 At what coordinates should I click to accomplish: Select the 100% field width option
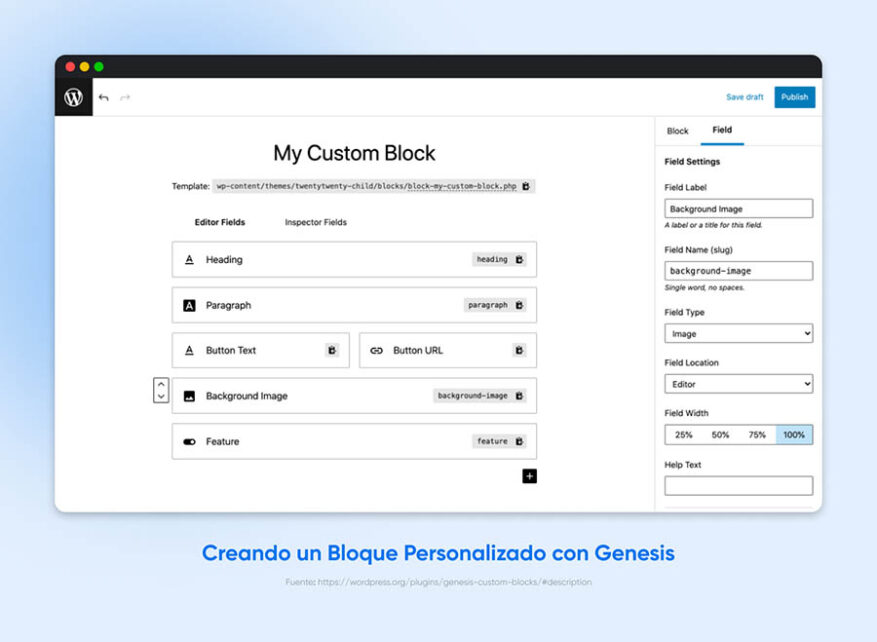795,435
